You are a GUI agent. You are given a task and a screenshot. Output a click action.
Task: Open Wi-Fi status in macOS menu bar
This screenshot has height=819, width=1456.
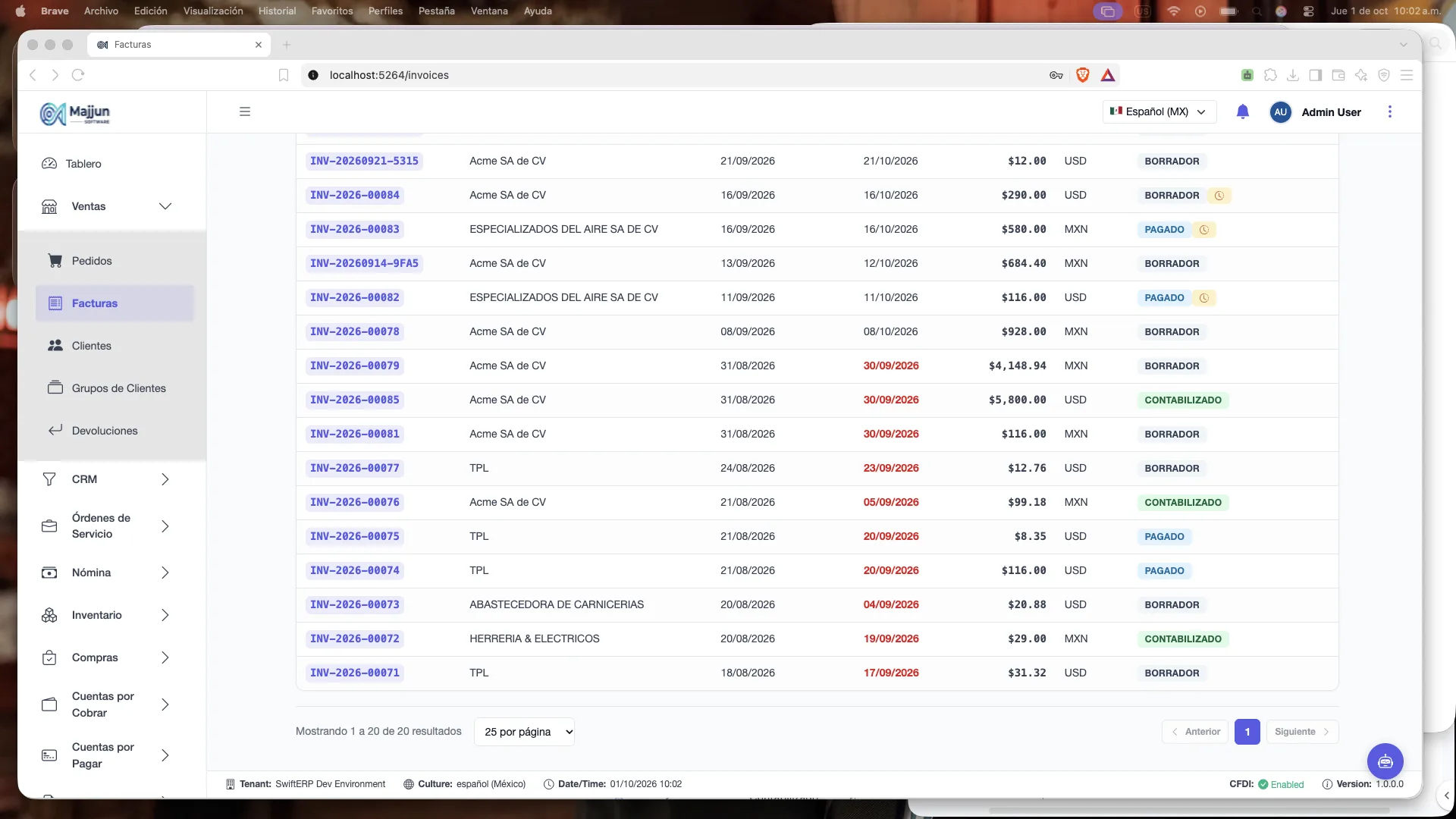point(1173,11)
